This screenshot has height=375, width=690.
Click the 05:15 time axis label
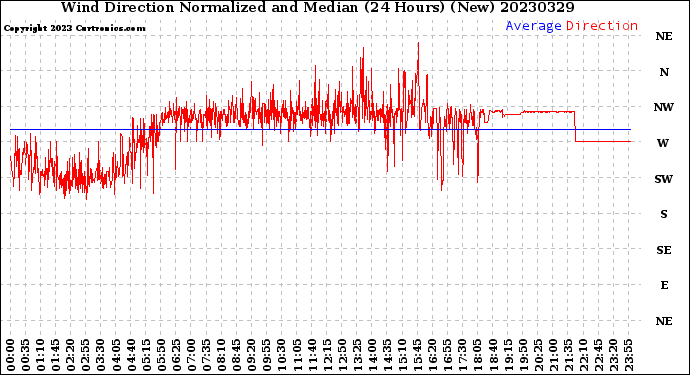click(146, 355)
